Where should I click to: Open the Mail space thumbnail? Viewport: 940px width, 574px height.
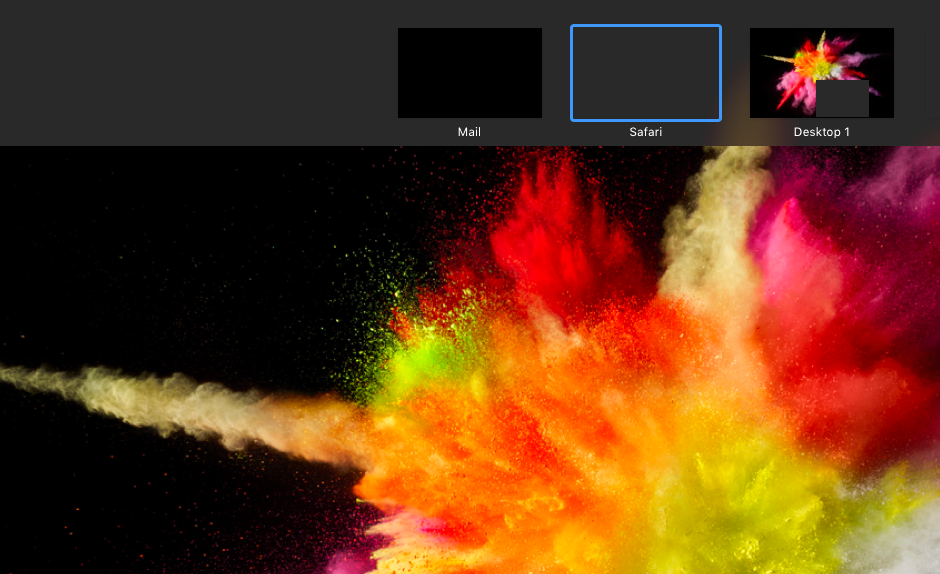click(469, 73)
